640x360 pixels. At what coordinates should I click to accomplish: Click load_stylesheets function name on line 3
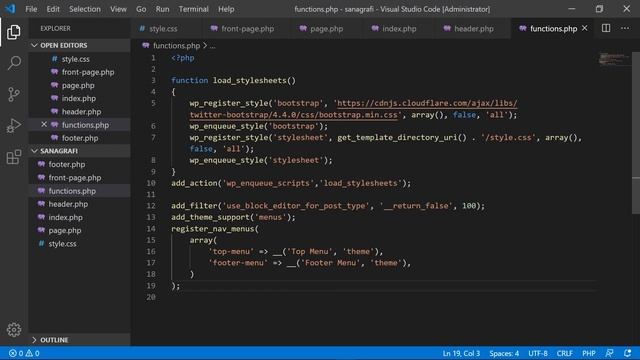click(x=249, y=80)
